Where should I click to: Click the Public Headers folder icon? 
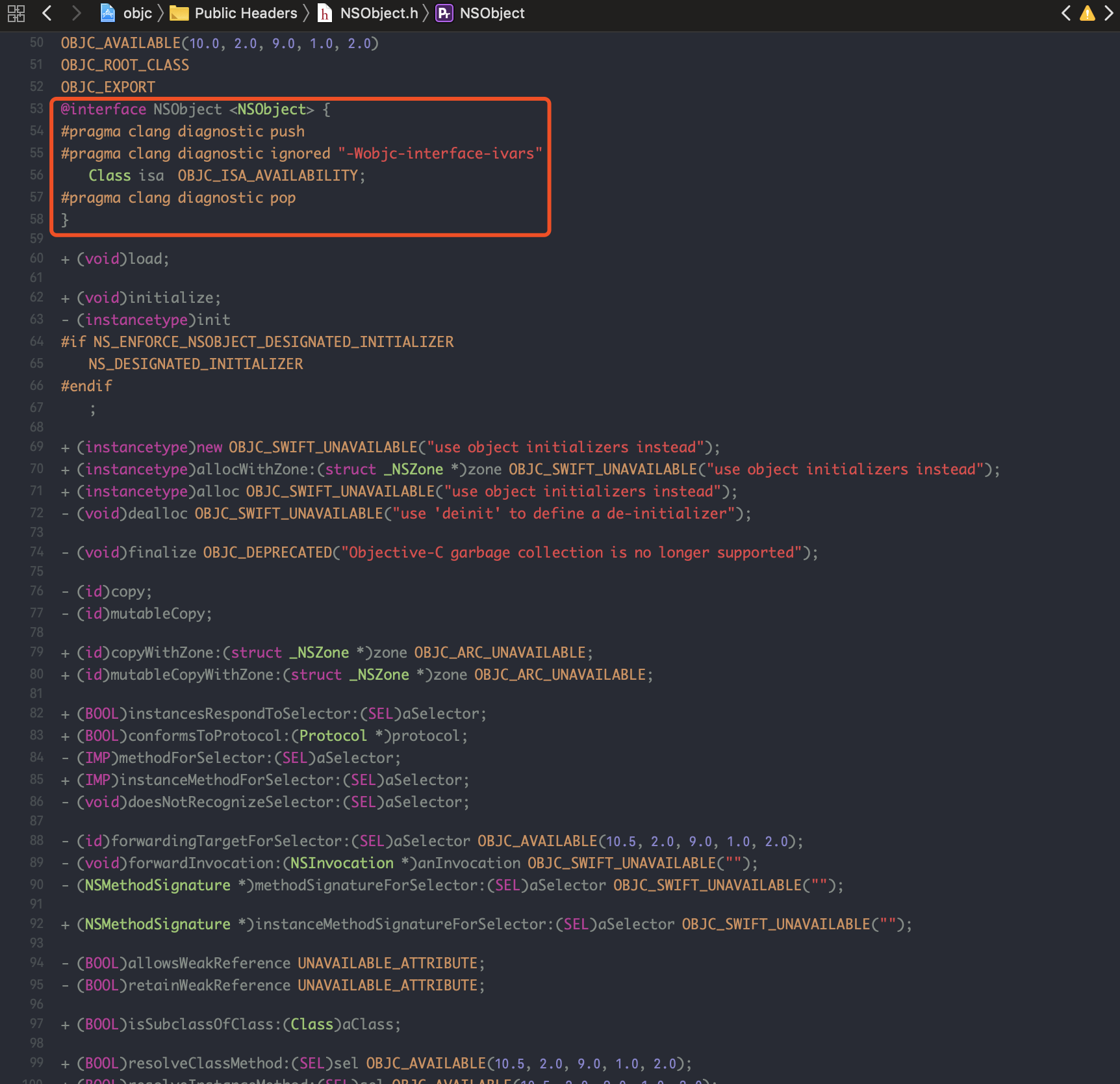(179, 13)
